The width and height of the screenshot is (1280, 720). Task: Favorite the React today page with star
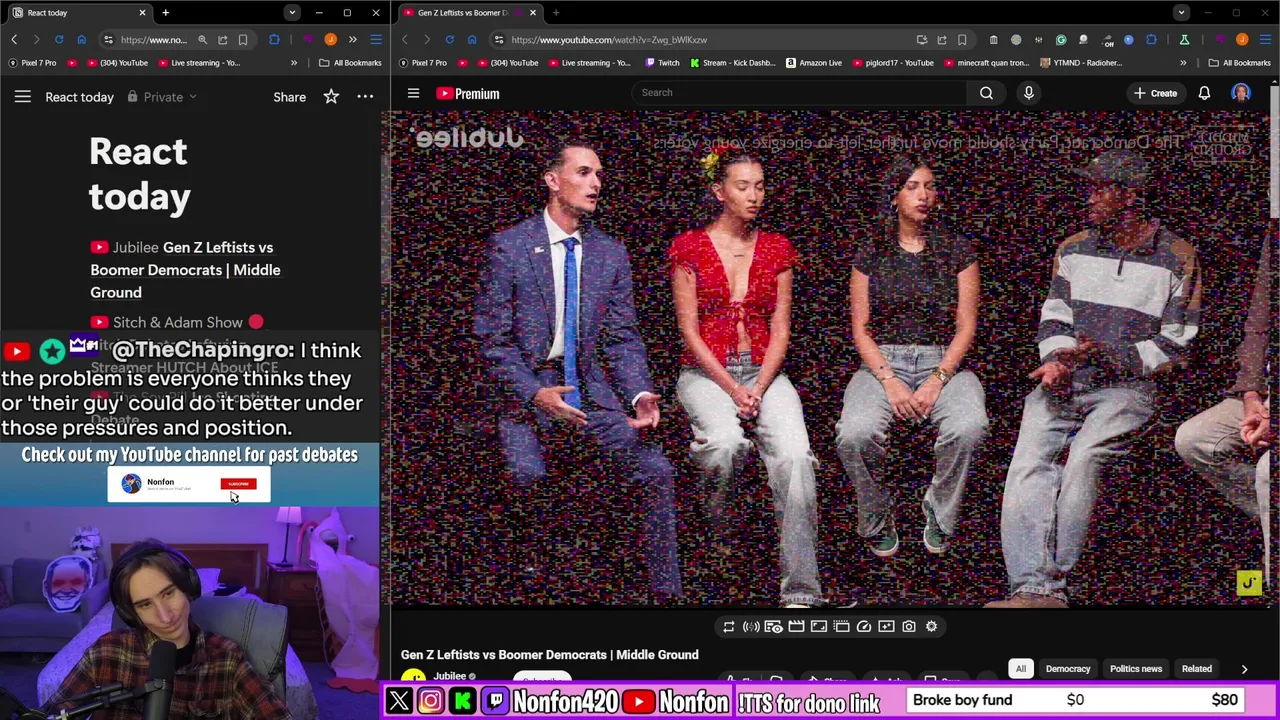(331, 97)
